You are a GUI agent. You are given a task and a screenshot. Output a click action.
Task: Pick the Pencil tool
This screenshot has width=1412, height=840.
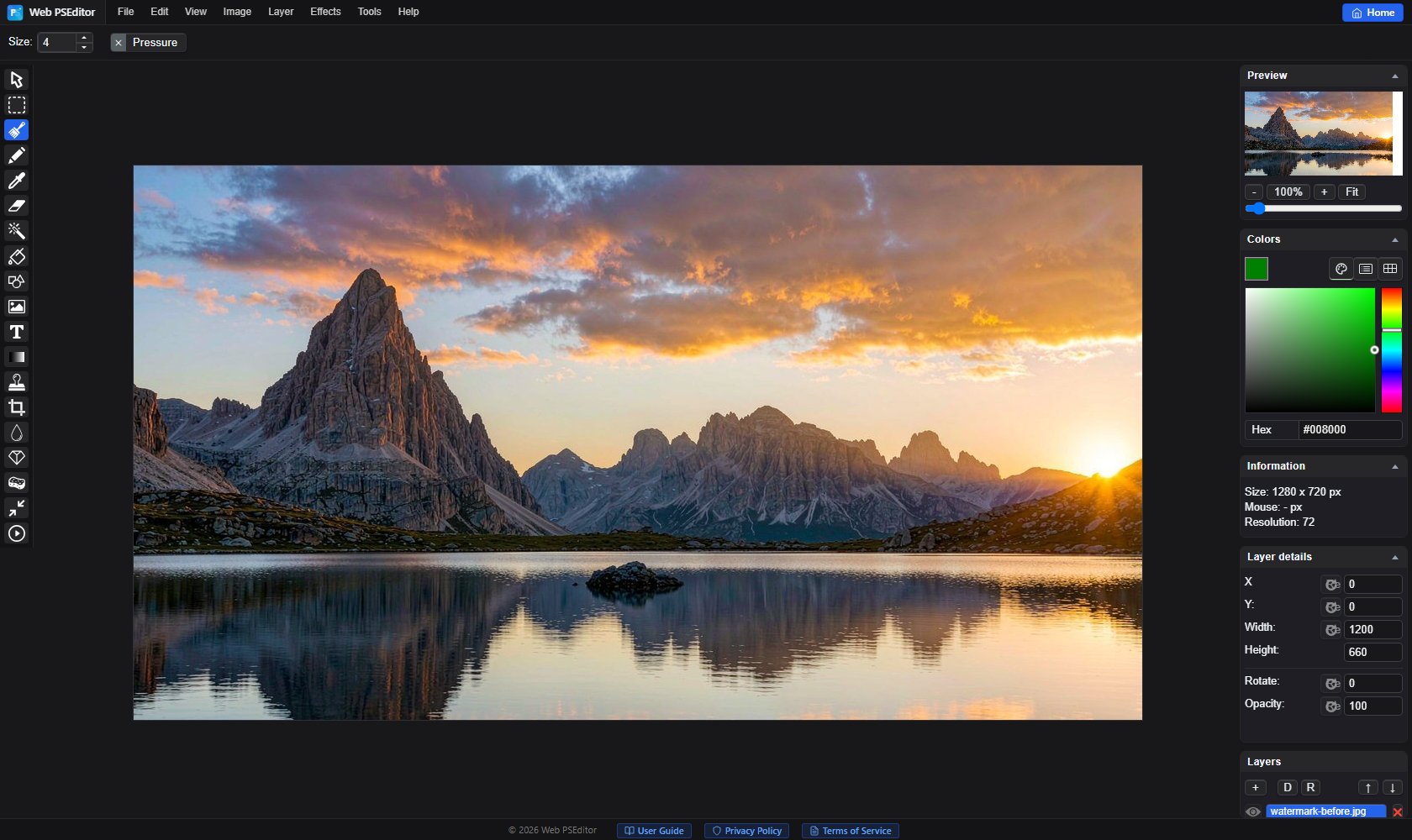click(16, 155)
